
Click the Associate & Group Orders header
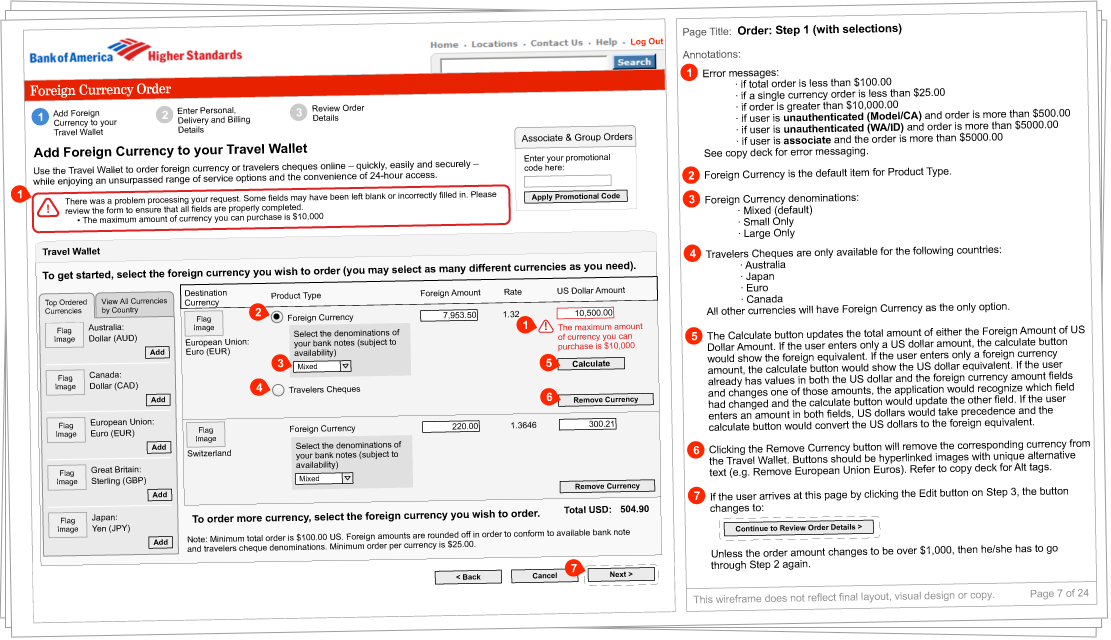tap(576, 137)
